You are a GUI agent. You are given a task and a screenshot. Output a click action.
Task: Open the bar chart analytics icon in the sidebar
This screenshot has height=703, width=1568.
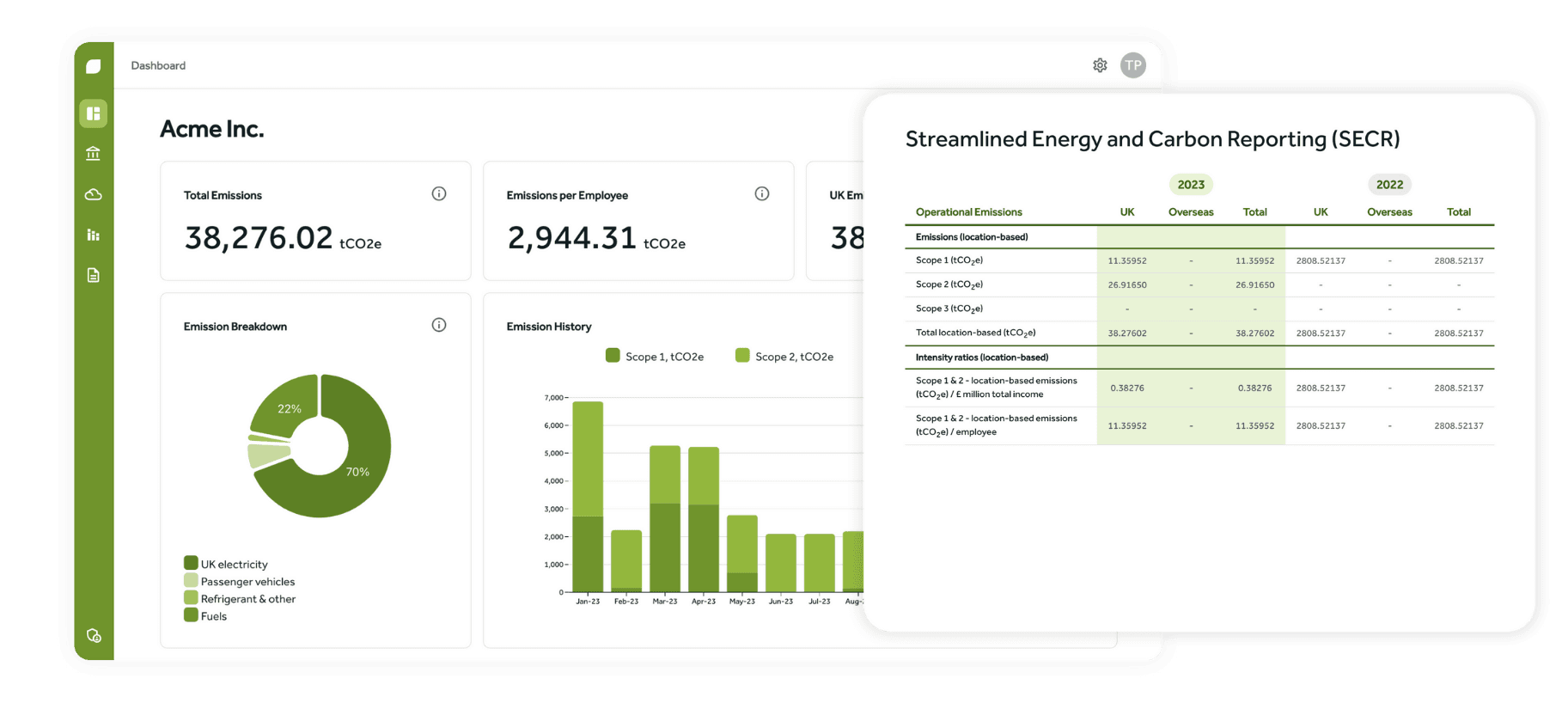(94, 235)
